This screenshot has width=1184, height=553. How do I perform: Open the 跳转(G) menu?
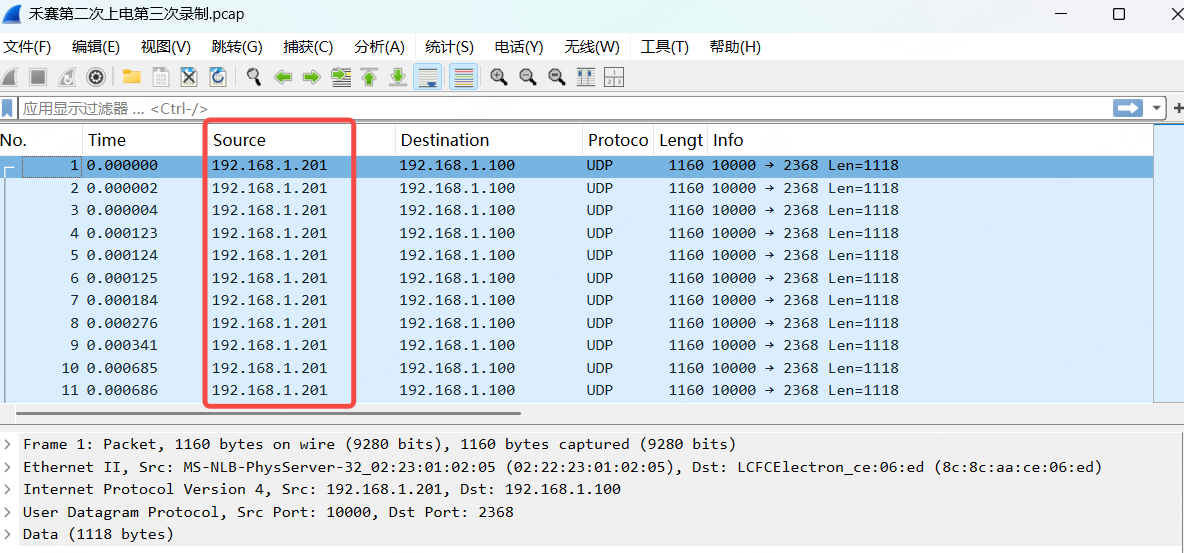[x=237, y=47]
